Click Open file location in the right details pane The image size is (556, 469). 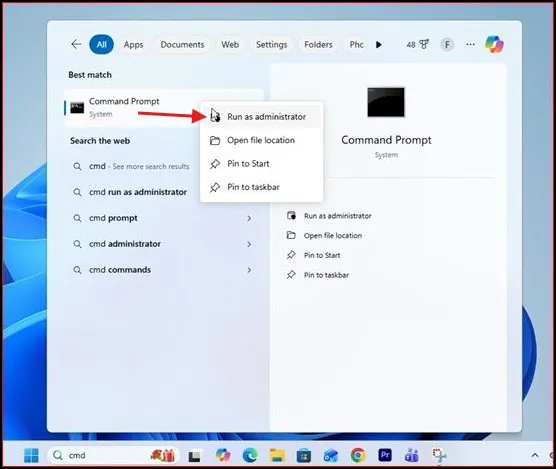333,236
